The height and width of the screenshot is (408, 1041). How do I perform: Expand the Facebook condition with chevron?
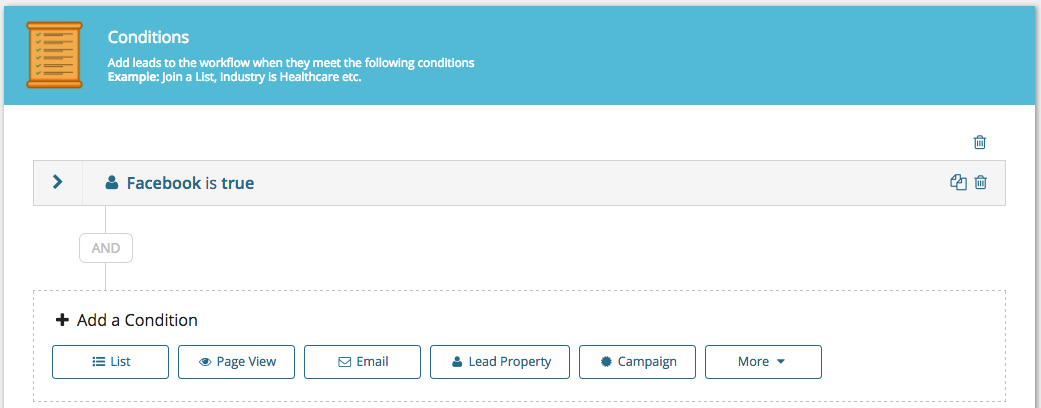tap(58, 182)
